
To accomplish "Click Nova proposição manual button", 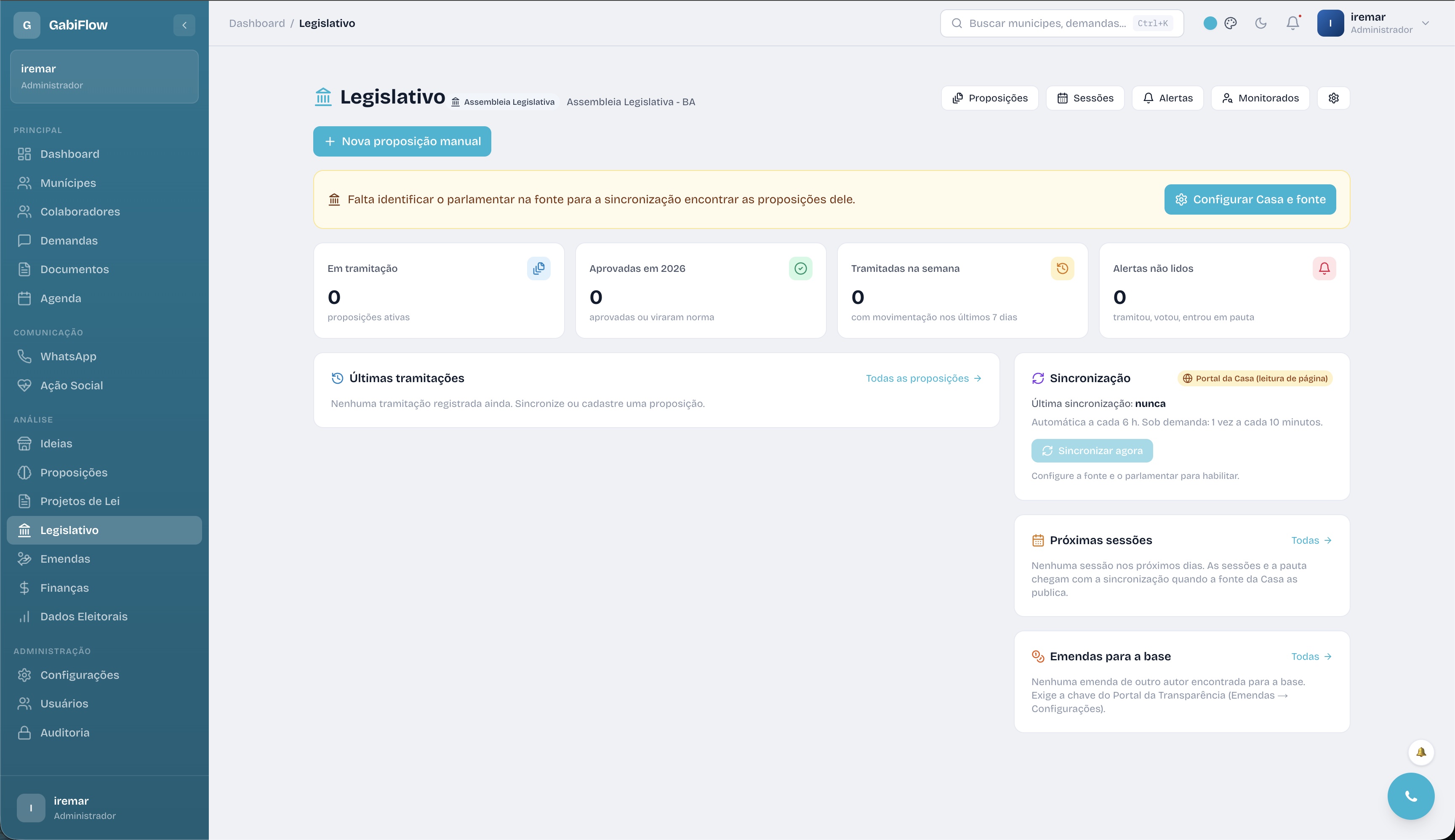I will tap(402, 141).
